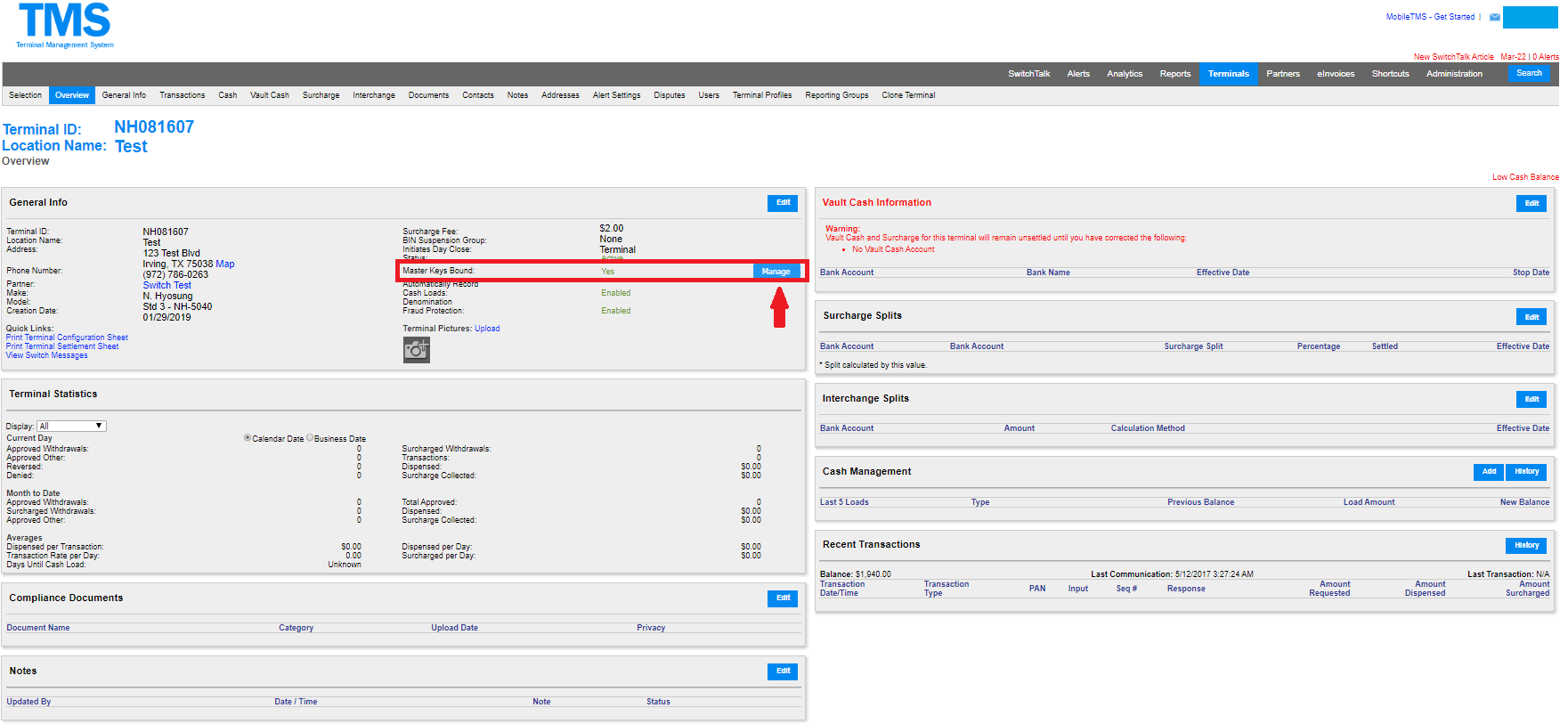Open the New SwitchTalk Article link
This screenshot has width=1568, height=724.
tap(1454, 57)
